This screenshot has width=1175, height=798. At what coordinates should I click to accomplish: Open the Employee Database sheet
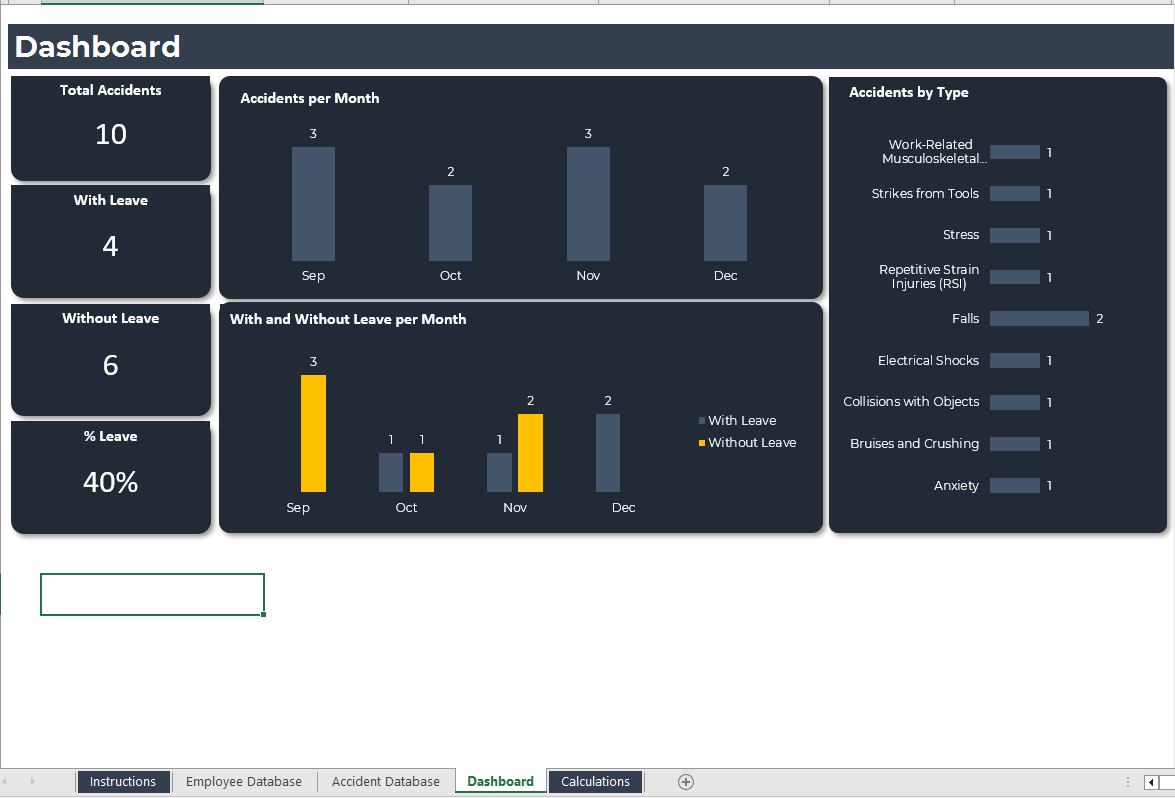click(243, 781)
